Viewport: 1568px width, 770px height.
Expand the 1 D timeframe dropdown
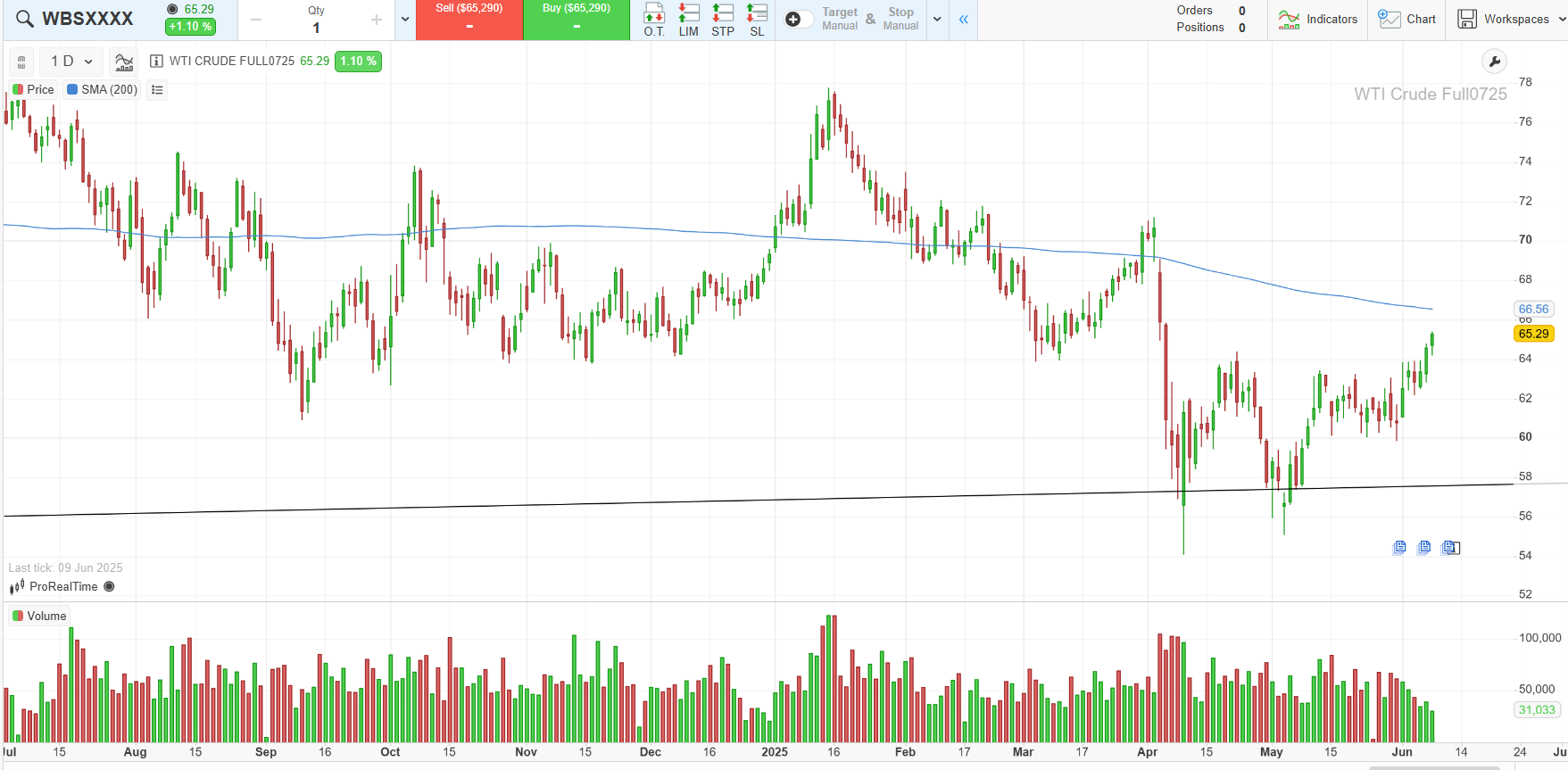[71, 62]
